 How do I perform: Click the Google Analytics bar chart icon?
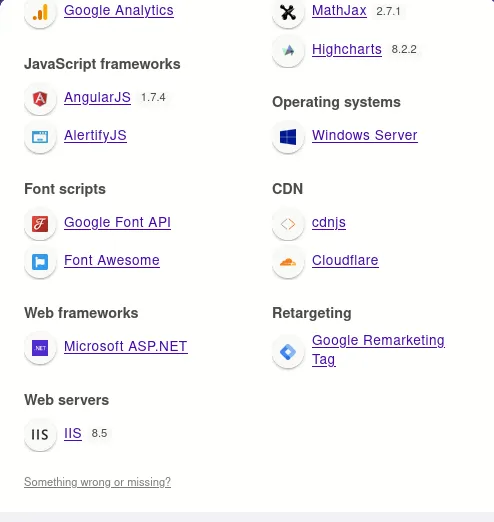[40, 13]
